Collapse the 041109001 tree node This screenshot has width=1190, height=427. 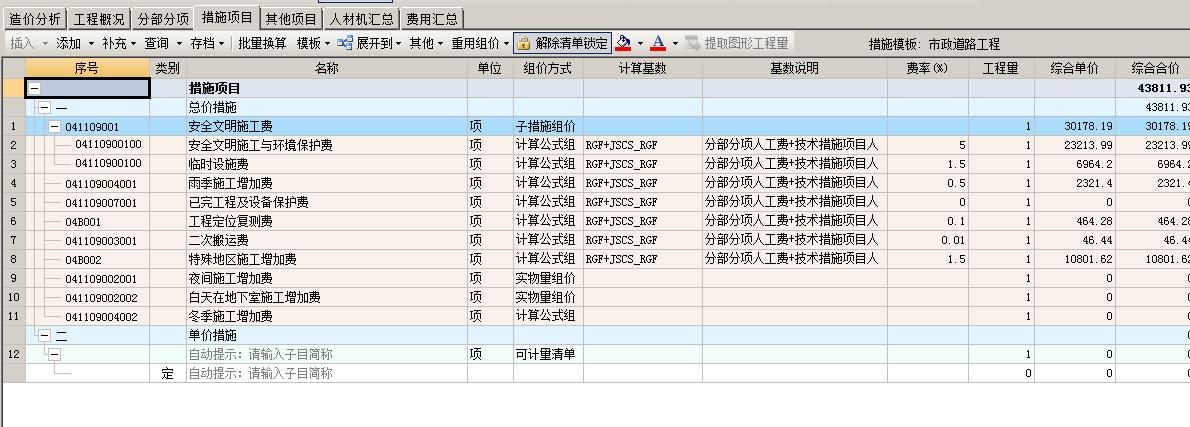(x=55, y=127)
